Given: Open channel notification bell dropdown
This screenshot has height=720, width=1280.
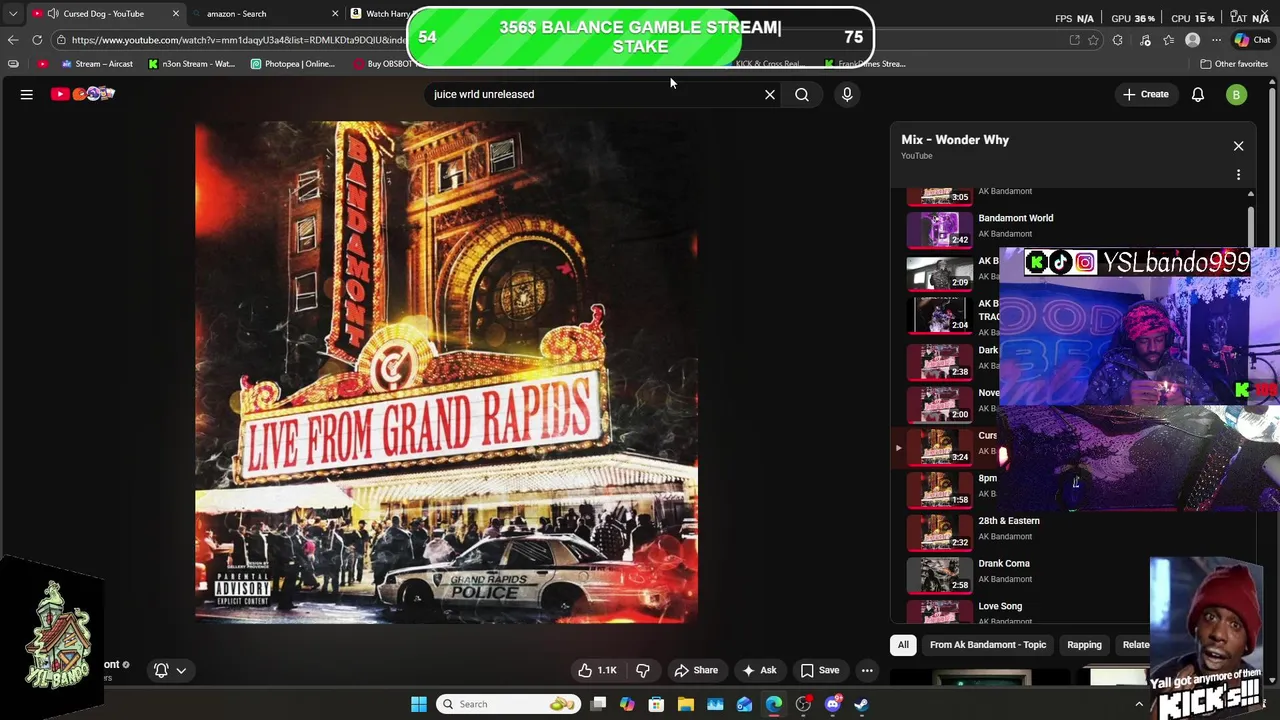Looking at the screenshot, I should pos(169,670).
